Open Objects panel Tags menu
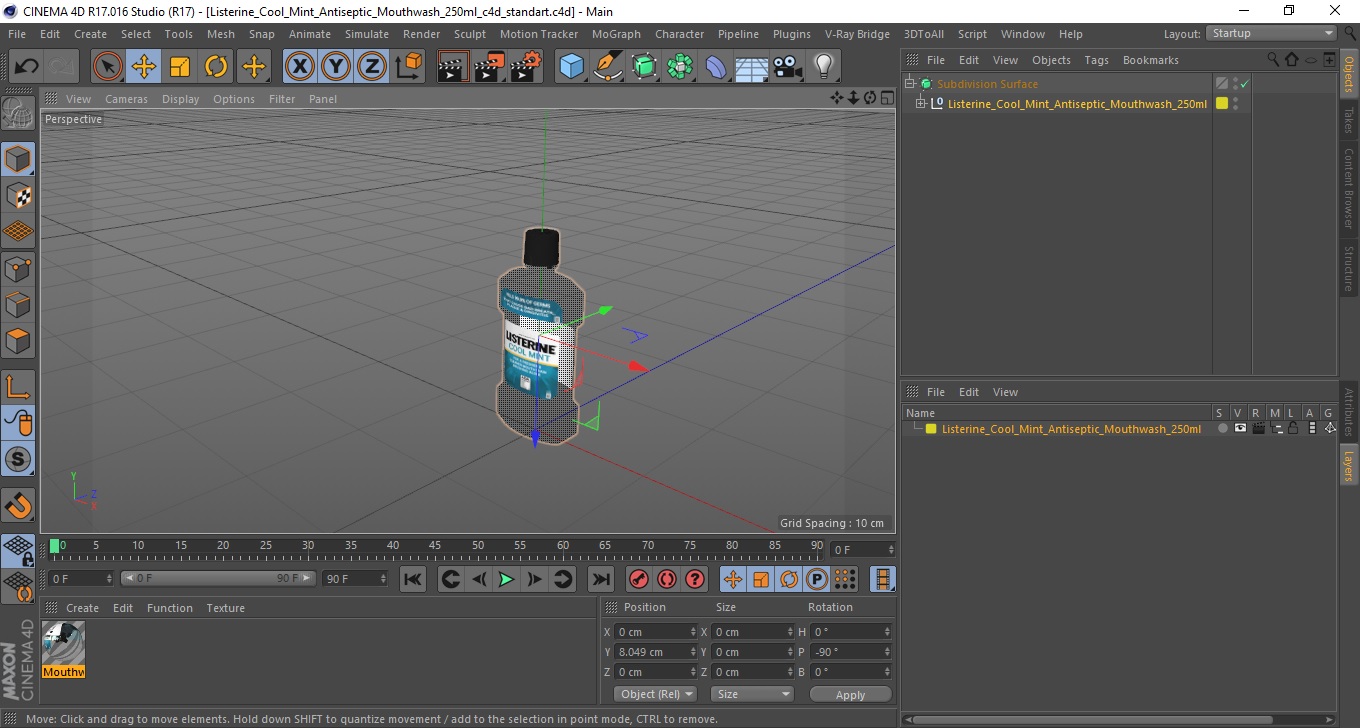The image size is (1360, 728). click(1096, 60)
